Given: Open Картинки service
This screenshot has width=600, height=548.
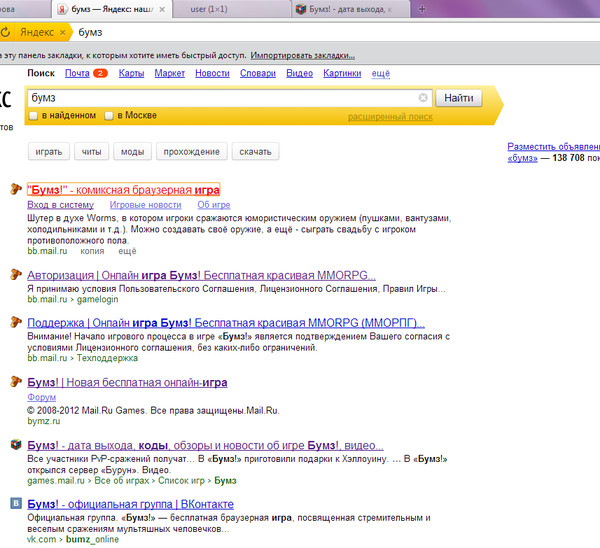Looking at the screenshot, I should tap(342, 73).
